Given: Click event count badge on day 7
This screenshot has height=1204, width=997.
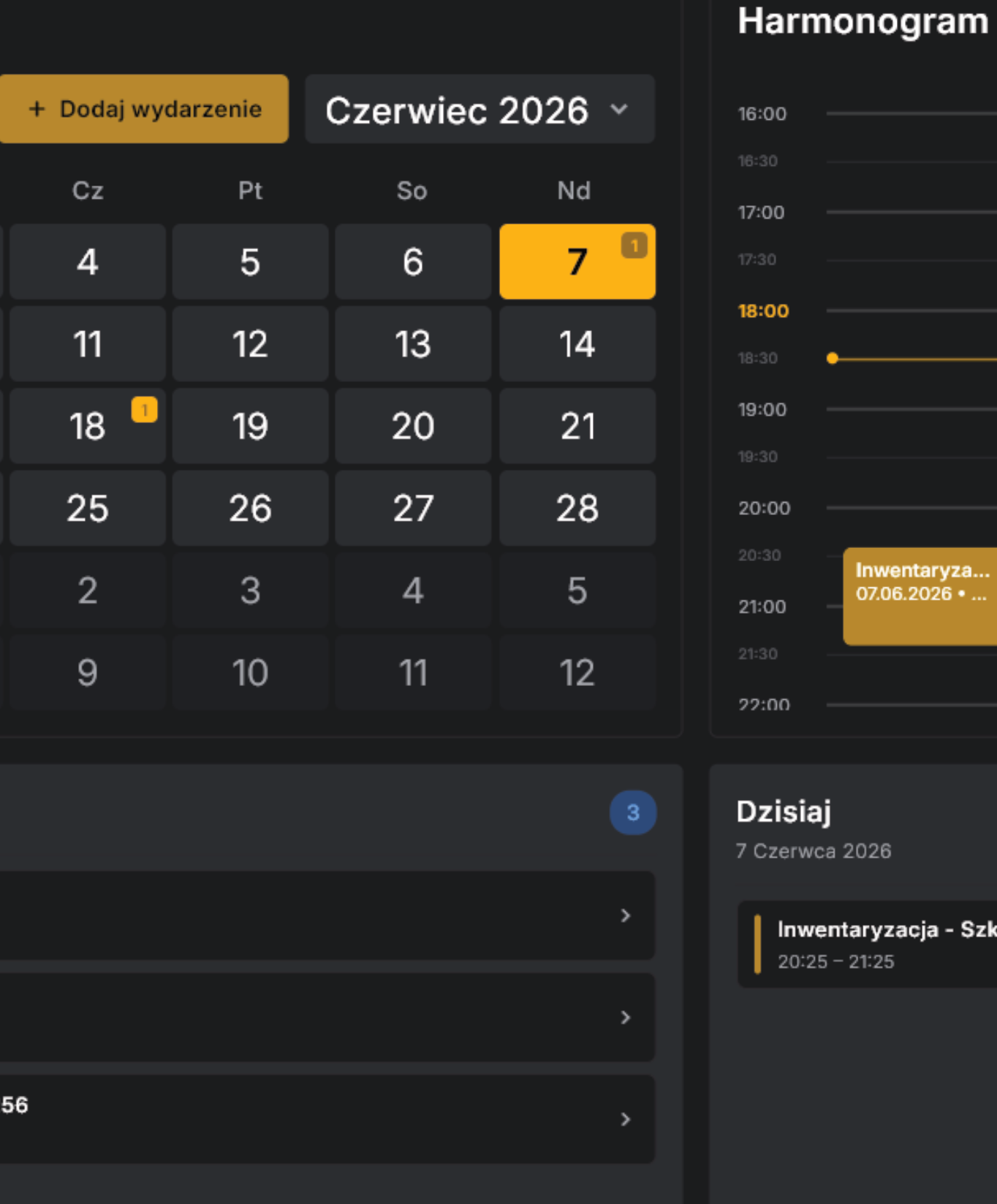Looking at the screenshot, I should coord(634,245).
